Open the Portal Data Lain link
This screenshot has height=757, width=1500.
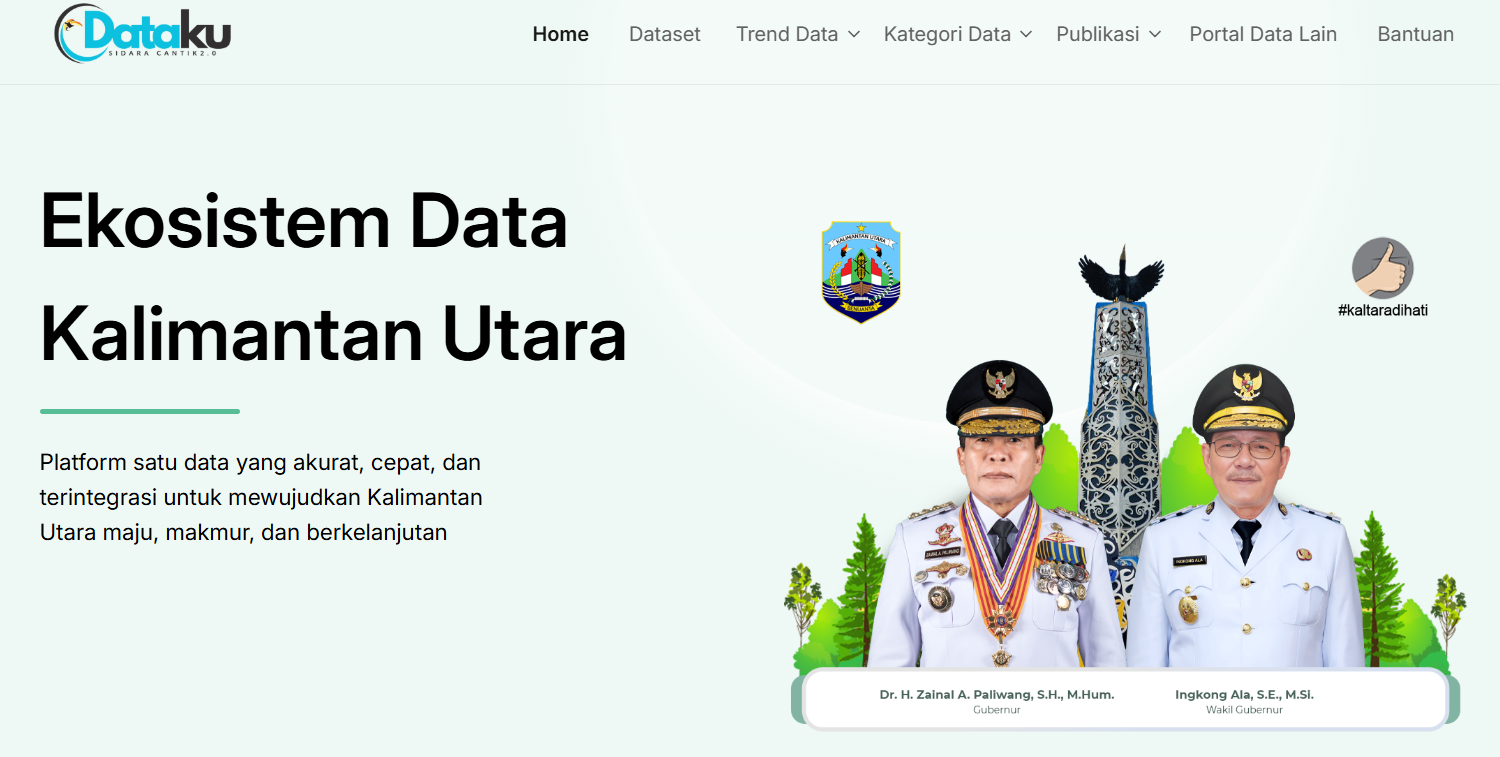click(1262, 34)
